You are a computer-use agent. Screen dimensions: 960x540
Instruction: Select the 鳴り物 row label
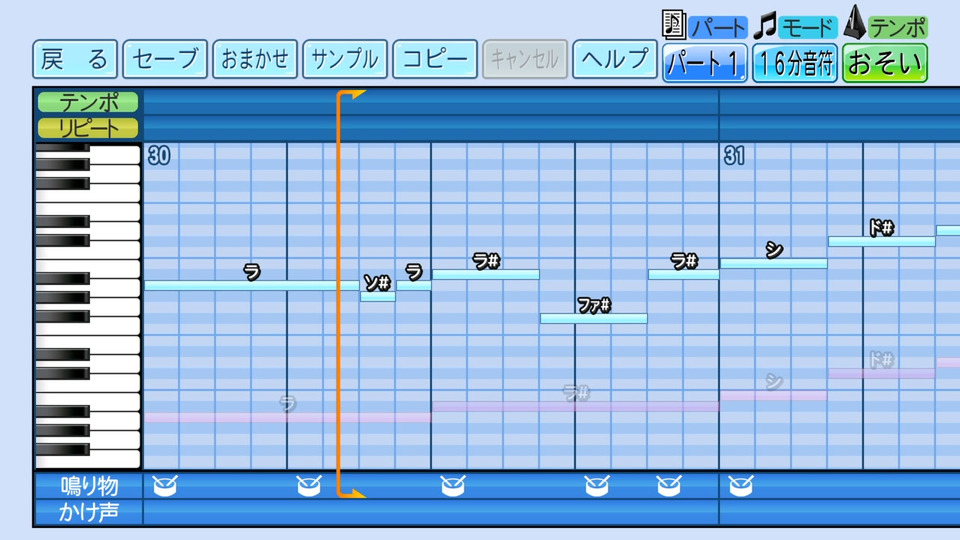pos(89,486)
